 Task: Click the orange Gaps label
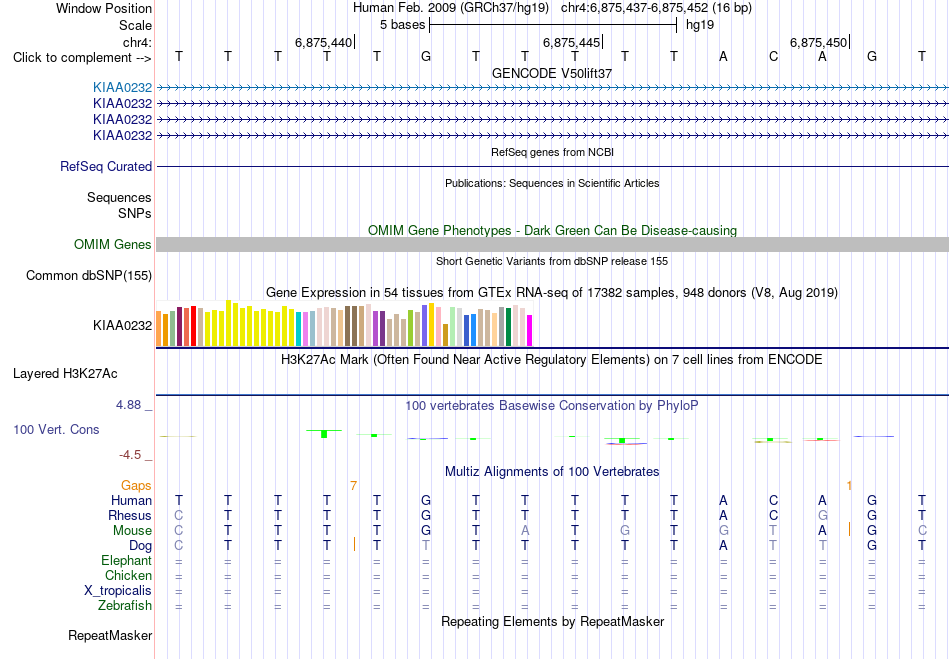(x=136, y=486)
